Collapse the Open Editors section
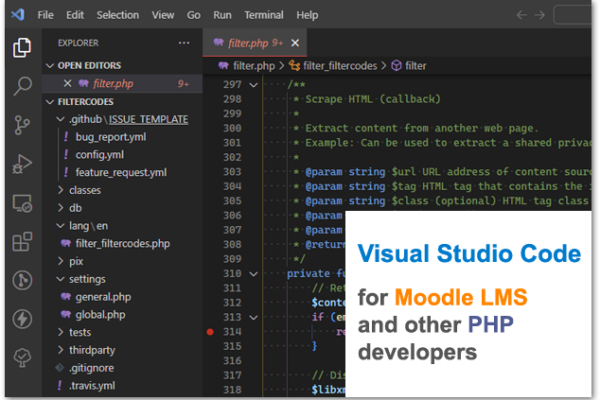600x400 pixels. (x=50, y=65)
